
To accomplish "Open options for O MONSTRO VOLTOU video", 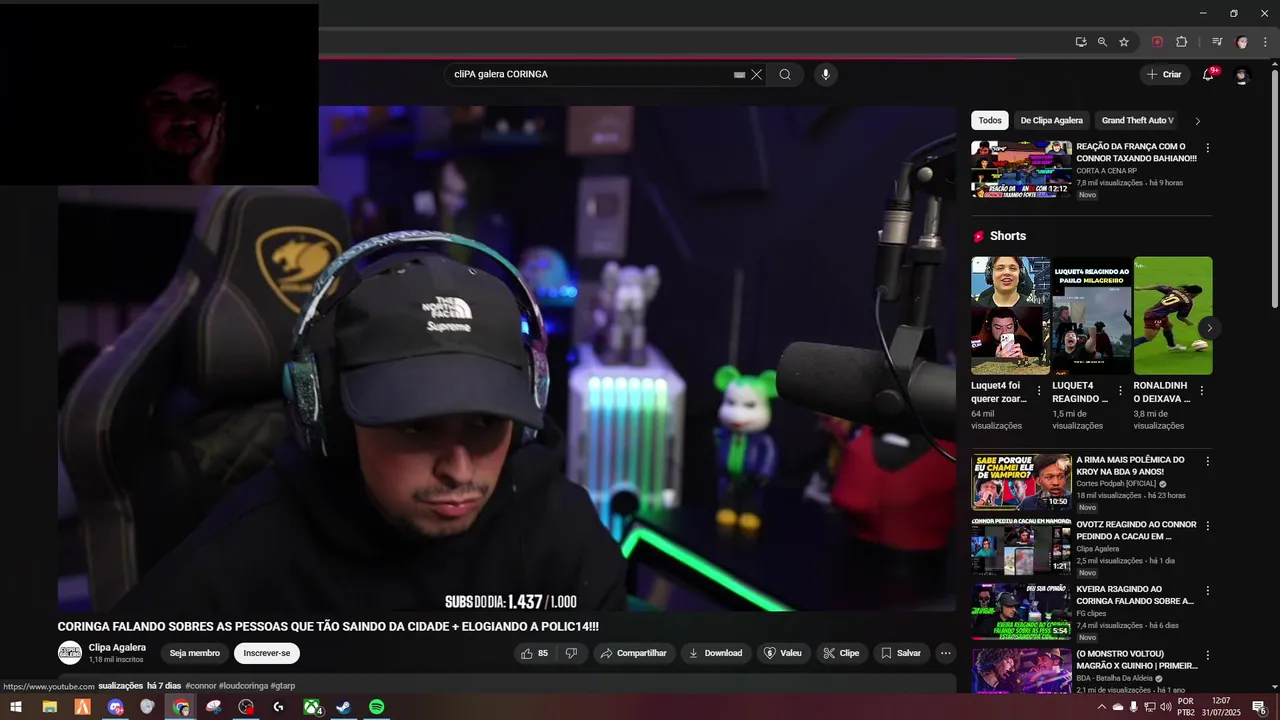I will point(1207,655).
